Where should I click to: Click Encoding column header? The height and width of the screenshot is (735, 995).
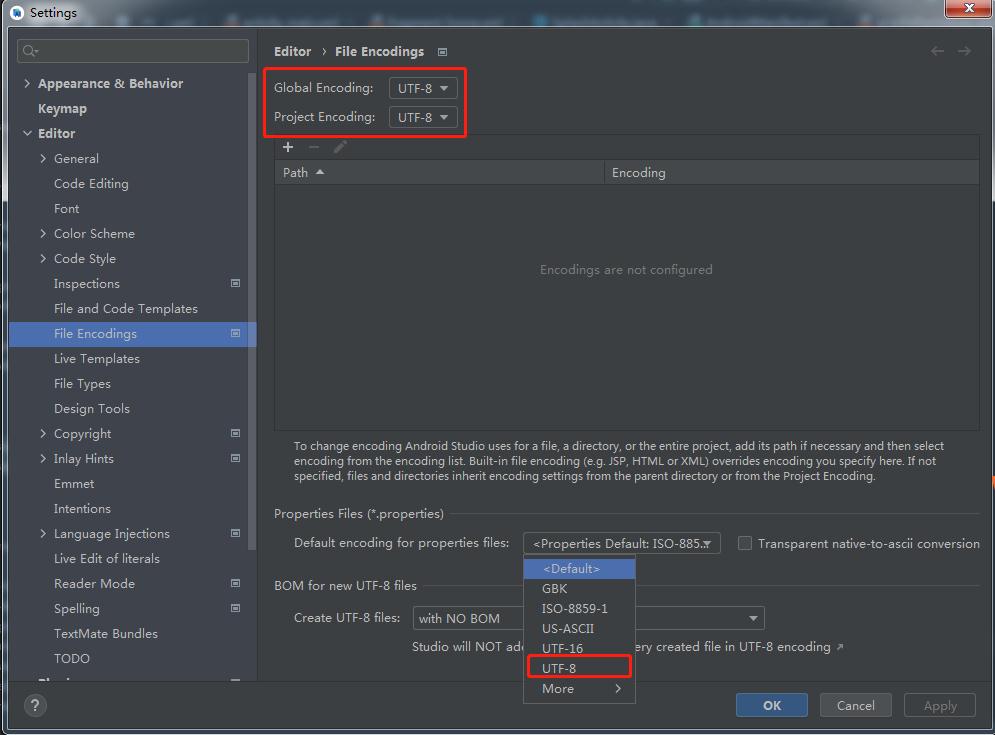[x=791, y=173]
